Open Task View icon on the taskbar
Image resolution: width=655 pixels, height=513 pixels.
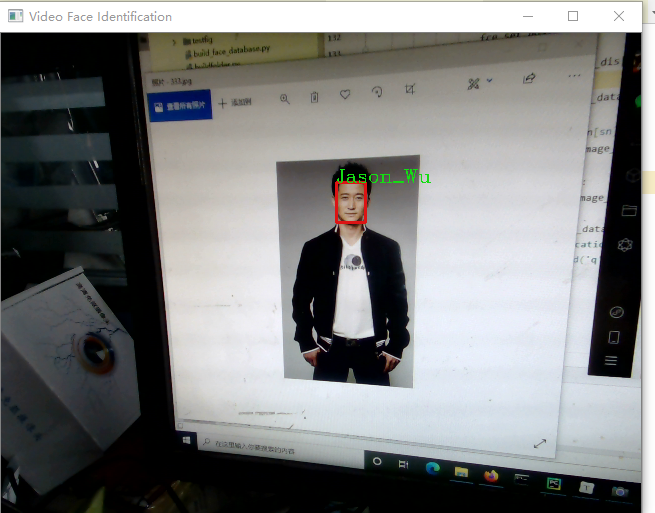coord(403,464)
